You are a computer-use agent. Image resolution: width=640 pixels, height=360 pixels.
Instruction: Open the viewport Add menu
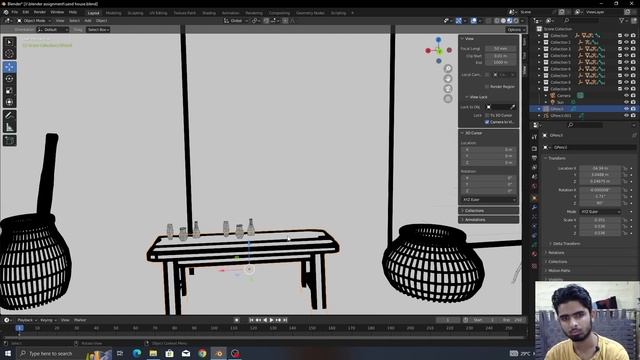pos(88,20)
